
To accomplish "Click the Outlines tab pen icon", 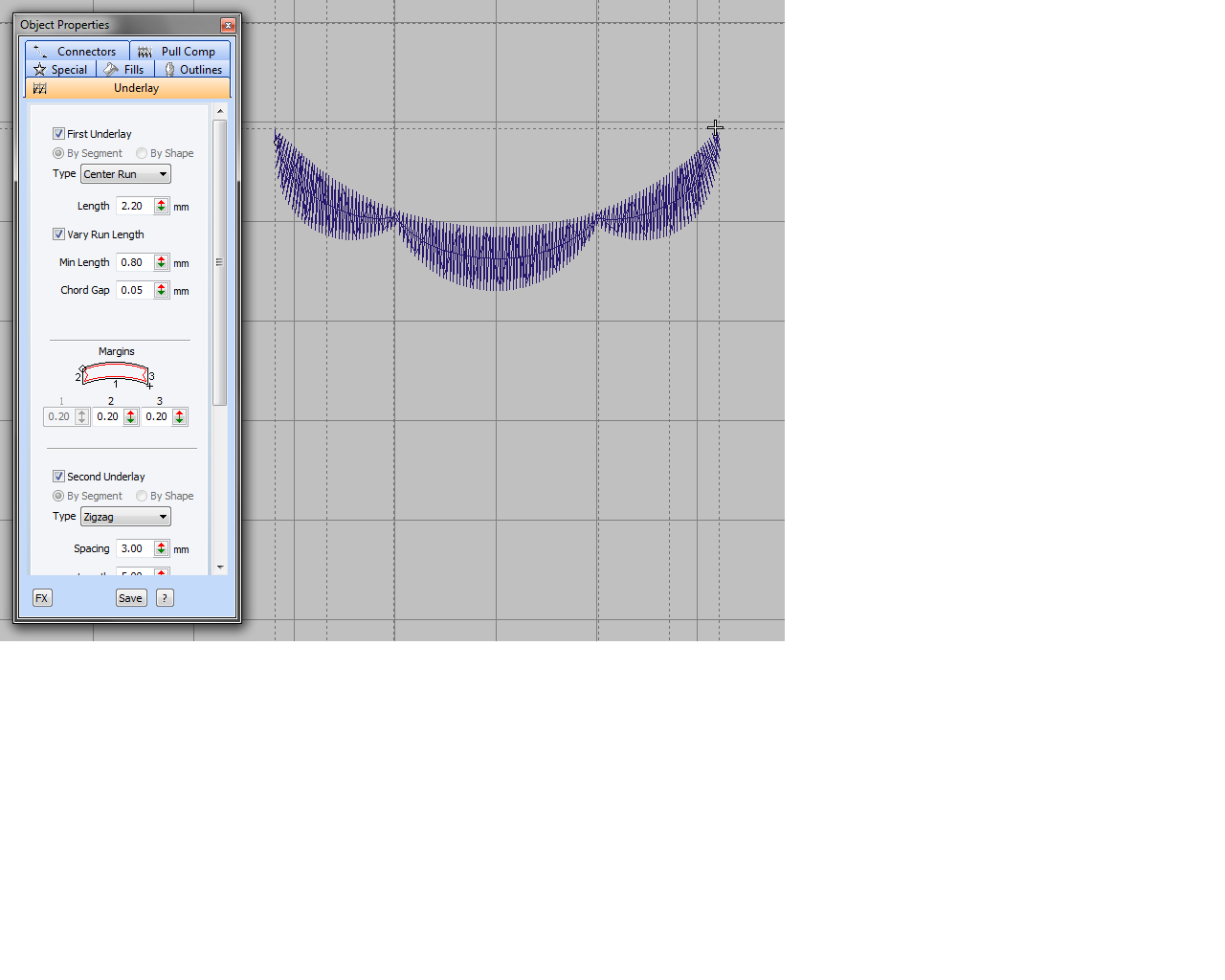I will [169, 70].
